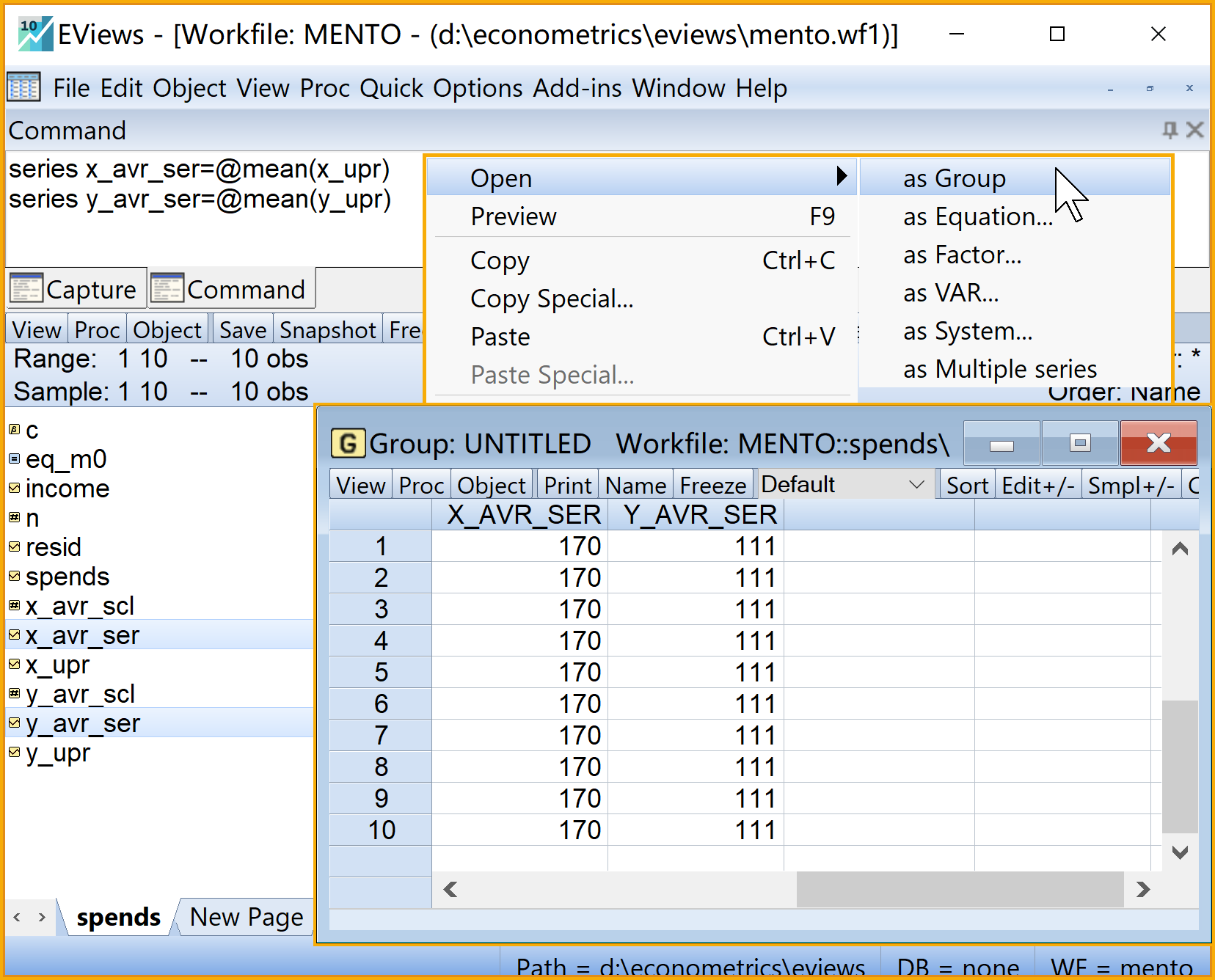Switch to the New Page tab
Viewport: 1215px width, 980px height.
pyautogui.click(x=246, y=917)
